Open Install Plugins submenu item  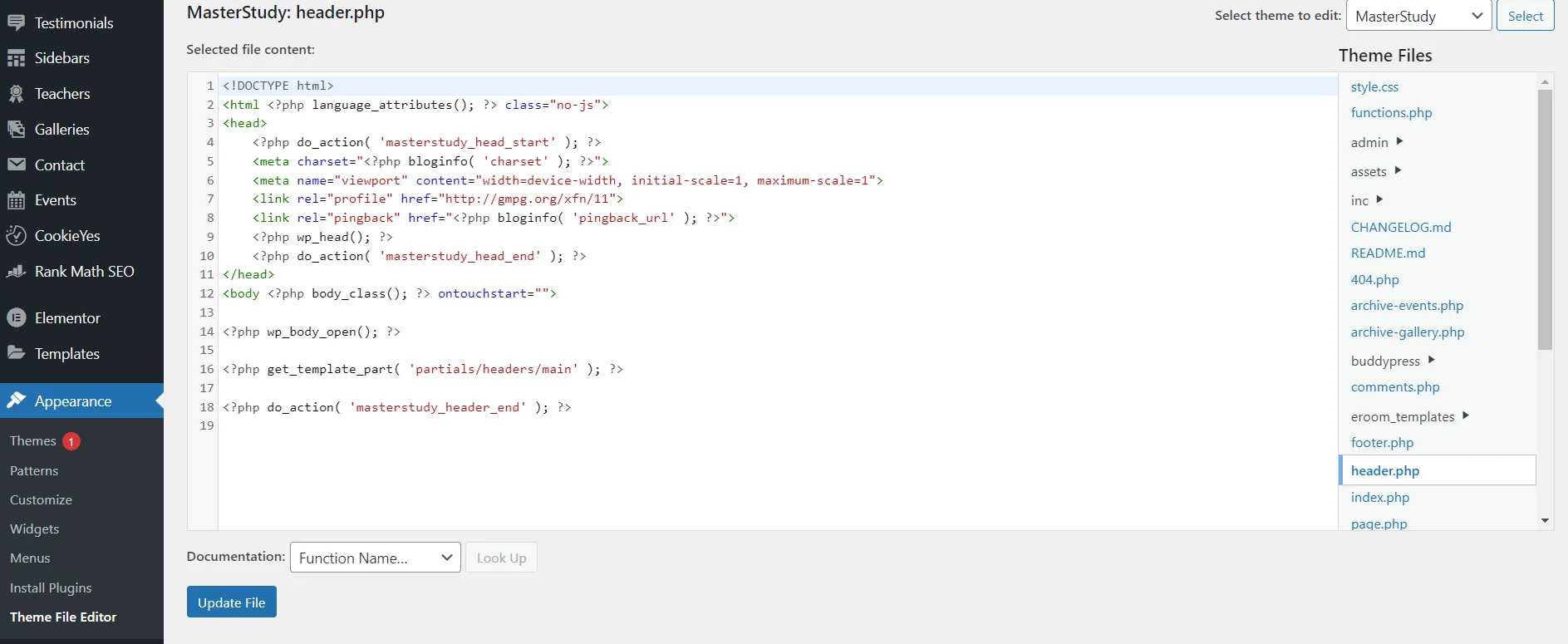(x=51, y=587)
